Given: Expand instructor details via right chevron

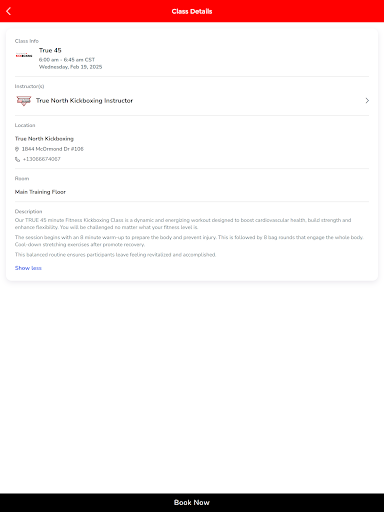Looking at the screenshot, I should [x=367, y=101].
